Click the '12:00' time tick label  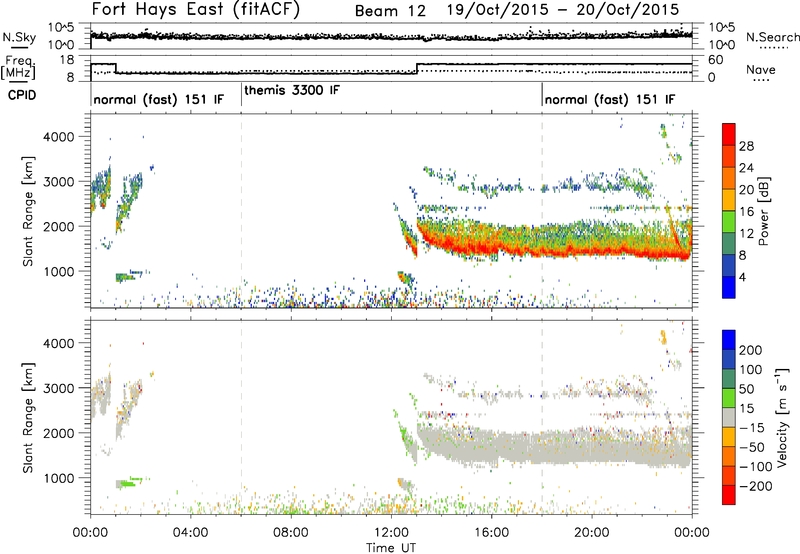(391, 533)
